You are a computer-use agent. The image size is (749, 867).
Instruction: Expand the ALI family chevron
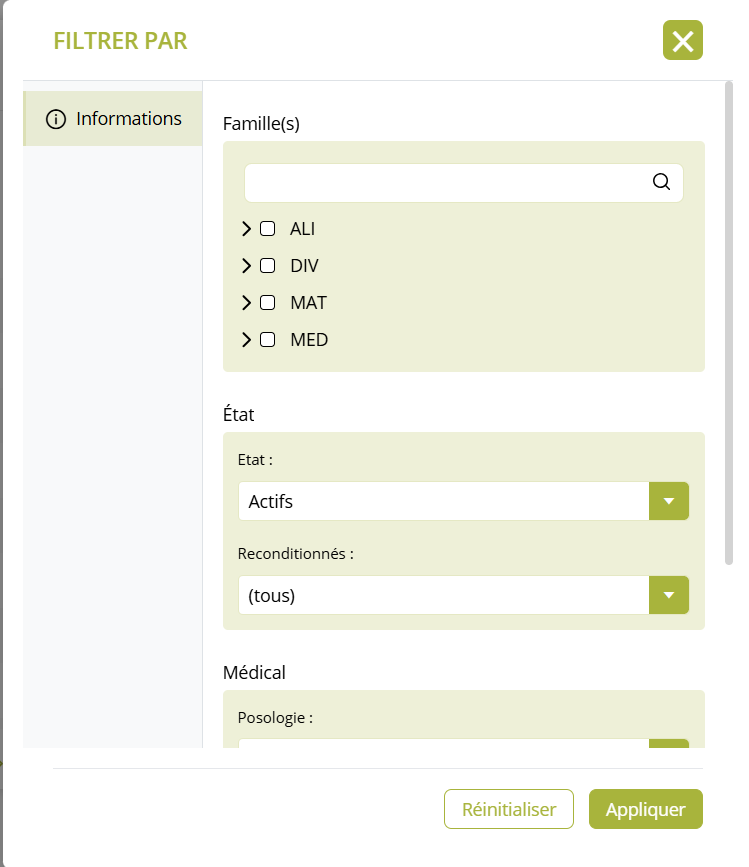tap(247, 229)
